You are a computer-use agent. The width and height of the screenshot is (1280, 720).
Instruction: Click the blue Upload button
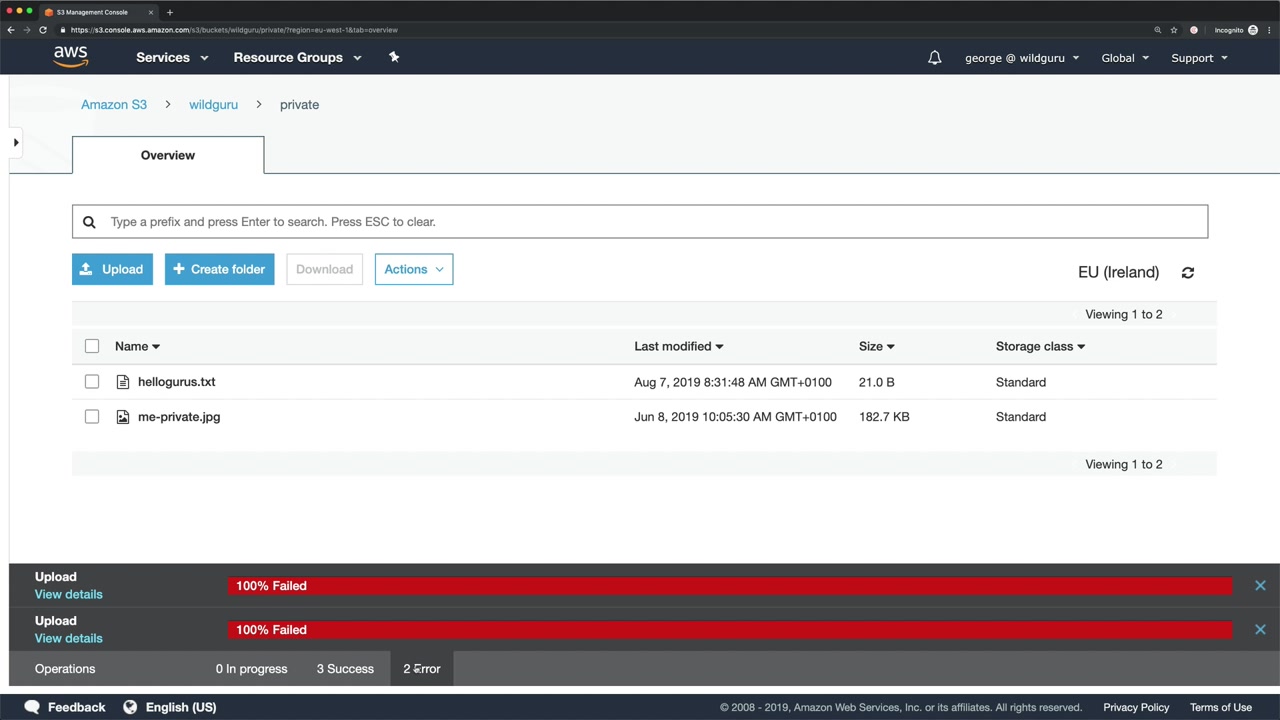(x=112, y=269)
